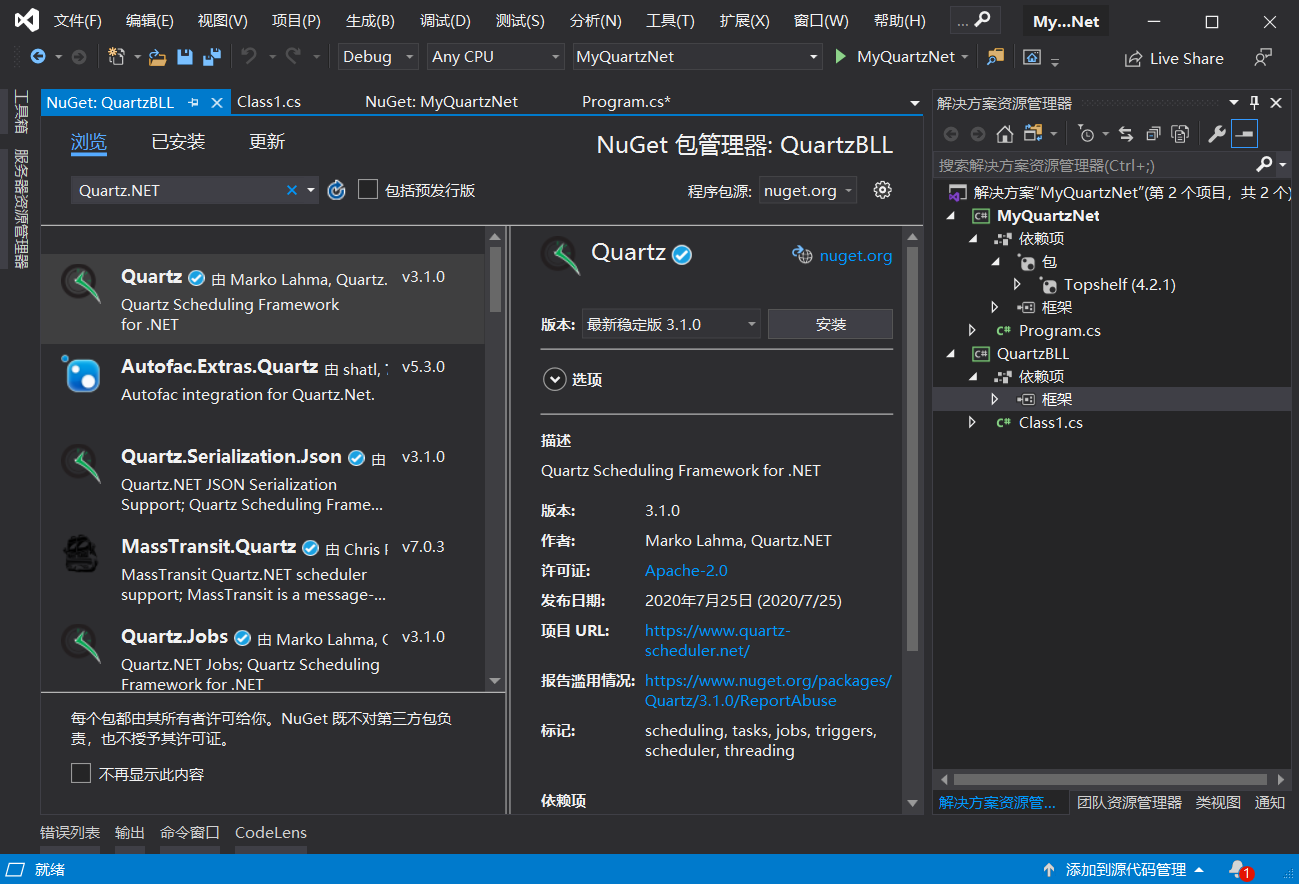Image resolution: width=1299 pixels, height=884 pixels.
Task: Pin the Solution Explorer panel
Action: coord(1255,102)
